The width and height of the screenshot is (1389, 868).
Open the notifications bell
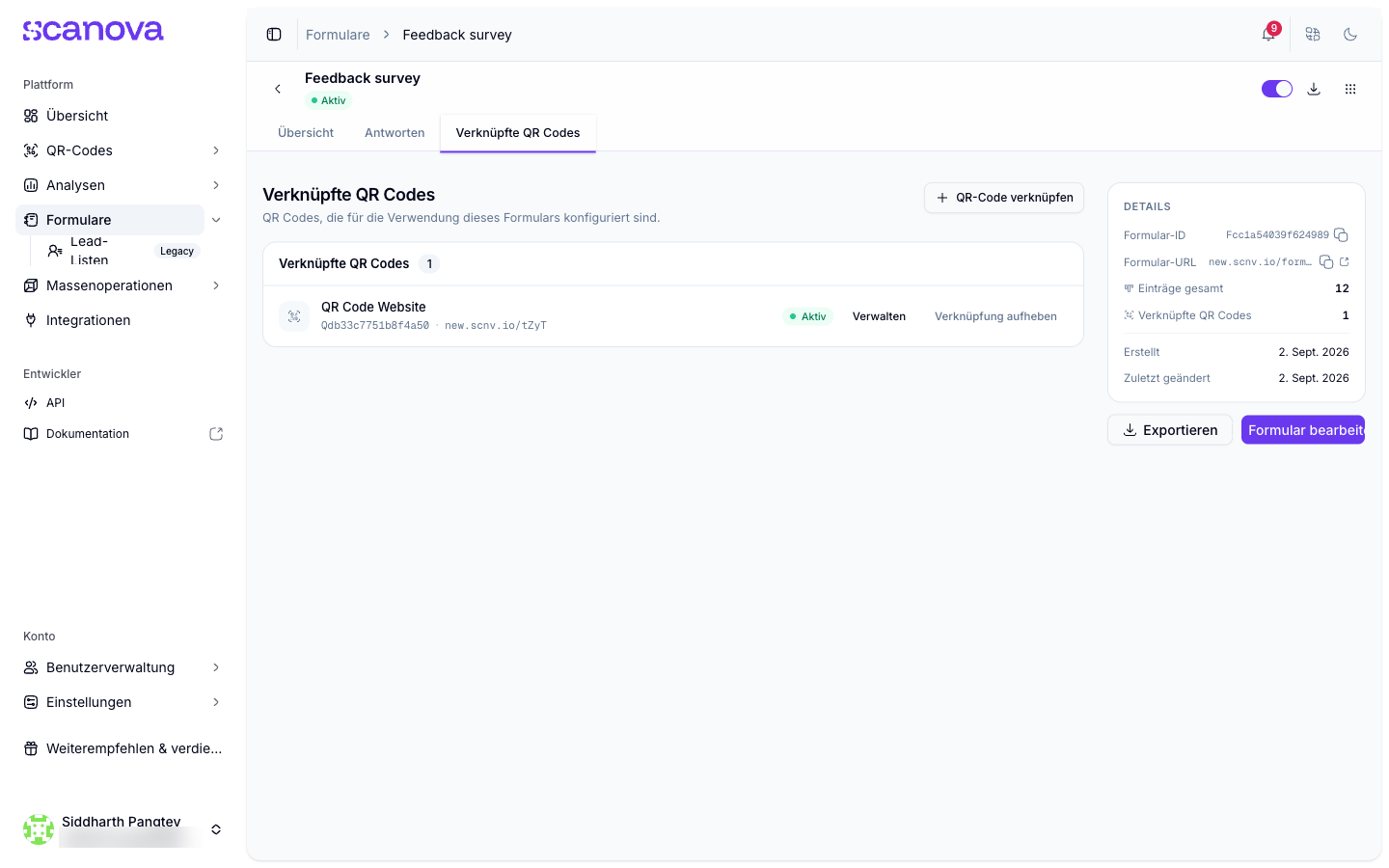pos(1268,35)
